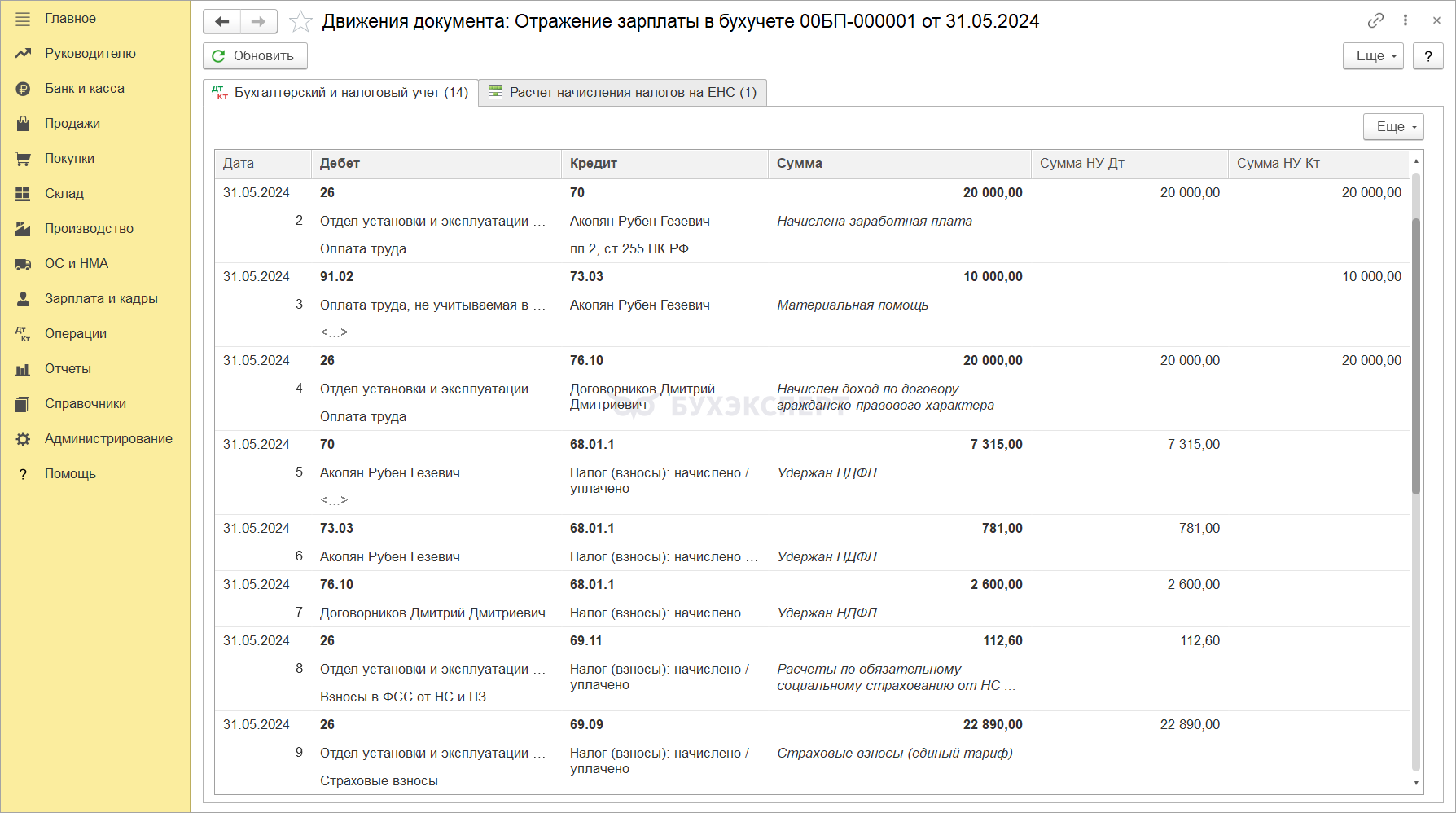Click Начислена заработная плата description
This screenshot has width=1456, height=813.
(875, 222)
